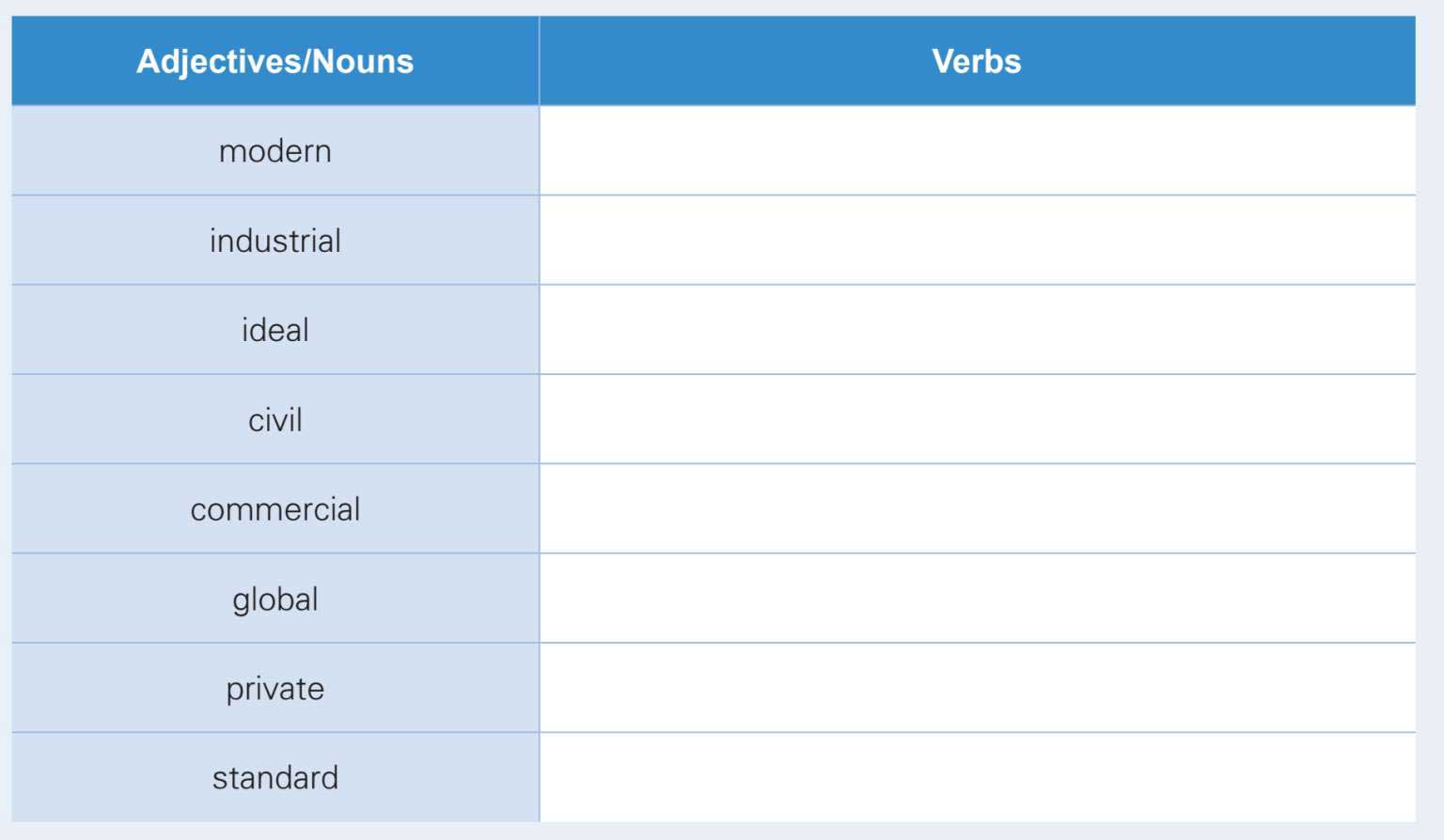The width and height of the screenshot is (1444, 840).
Task: Click the "commercial" cell
Action: click(275, 509)
